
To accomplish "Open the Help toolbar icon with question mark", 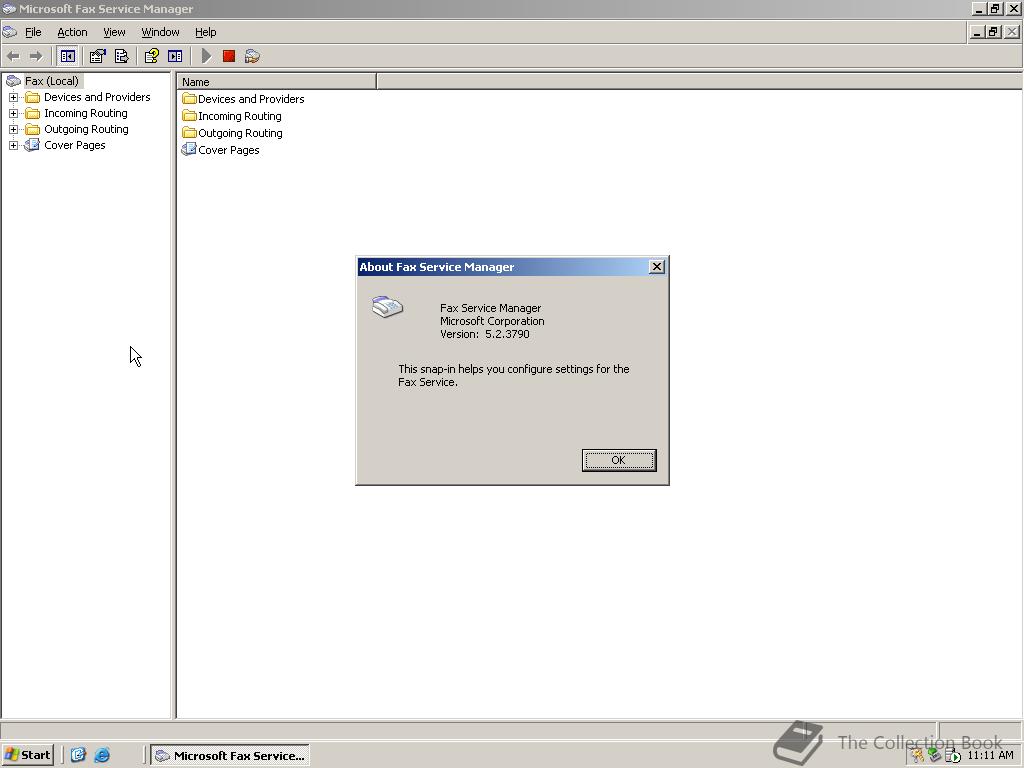I will coord(152,56).
